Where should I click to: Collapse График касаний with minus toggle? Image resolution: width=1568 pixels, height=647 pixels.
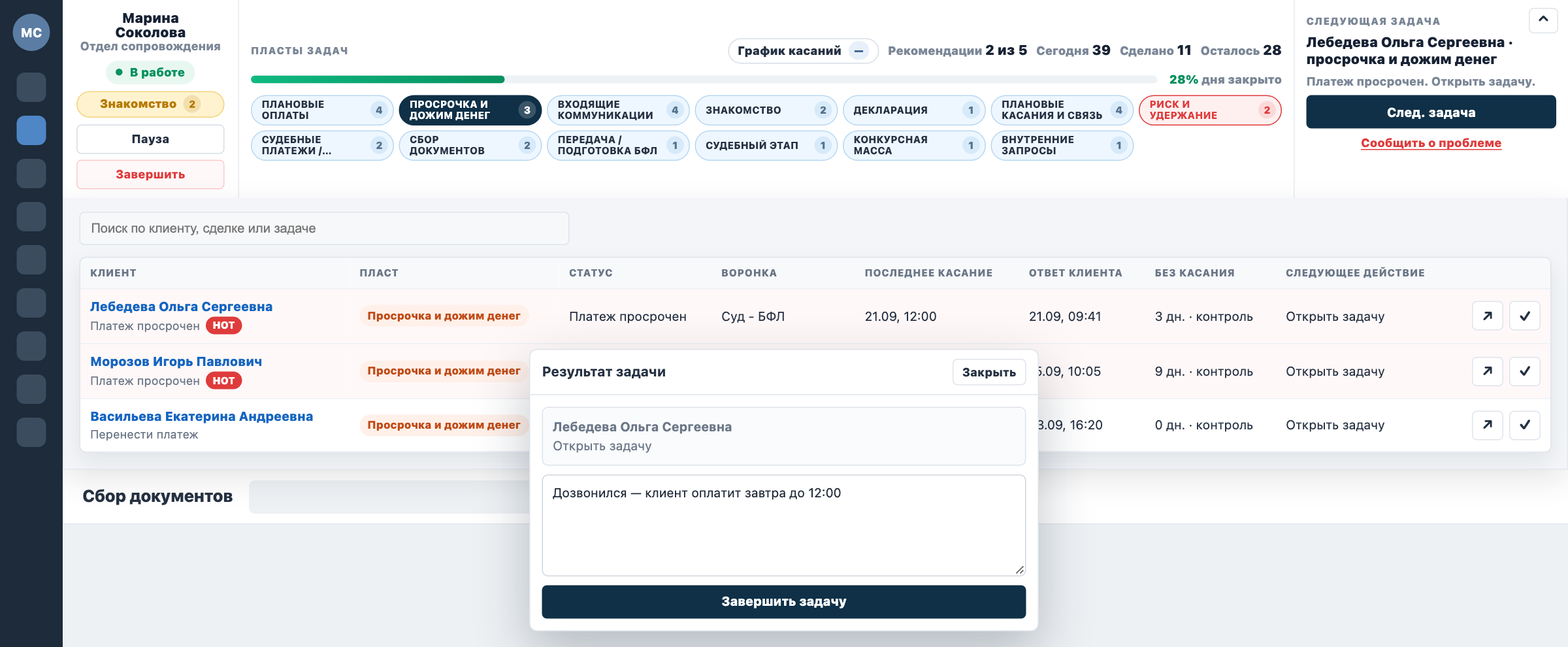[x=859, y=51]
